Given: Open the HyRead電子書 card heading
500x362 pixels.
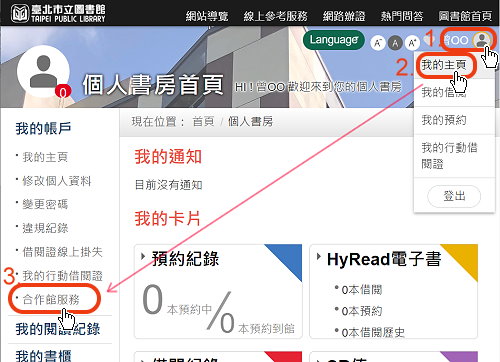Looking at the screenshot, I should coord(384,259).
